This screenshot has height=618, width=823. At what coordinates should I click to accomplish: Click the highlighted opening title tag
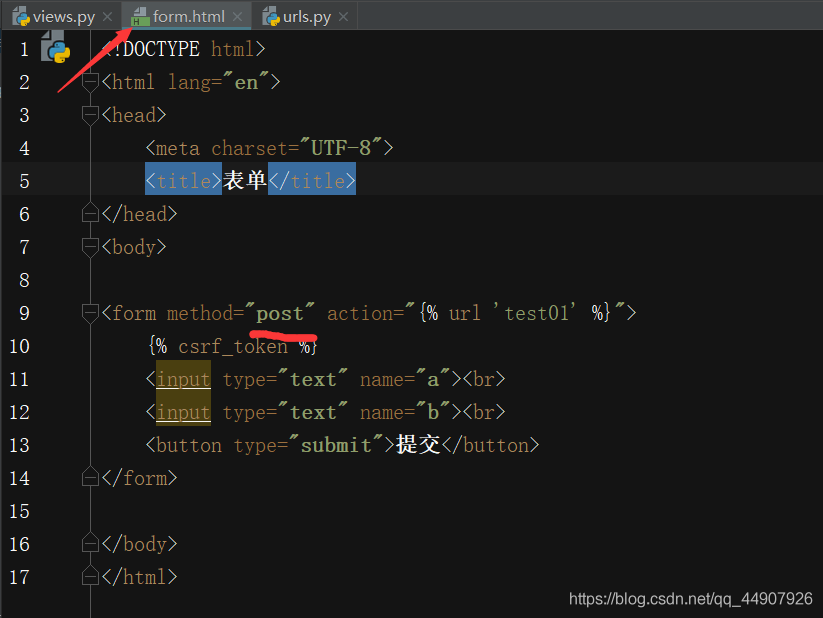[x=183, y=179]
